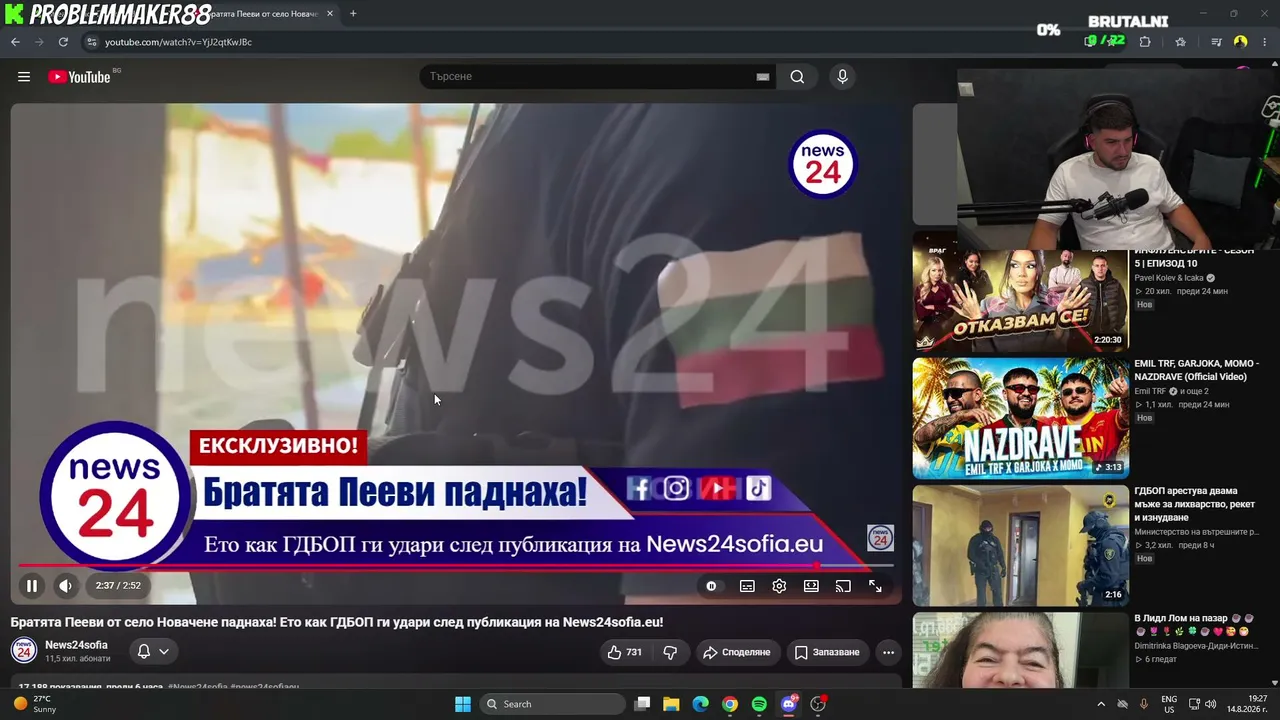Click the News24sofia.eu in-video end card icon

[x=880, y=537]
